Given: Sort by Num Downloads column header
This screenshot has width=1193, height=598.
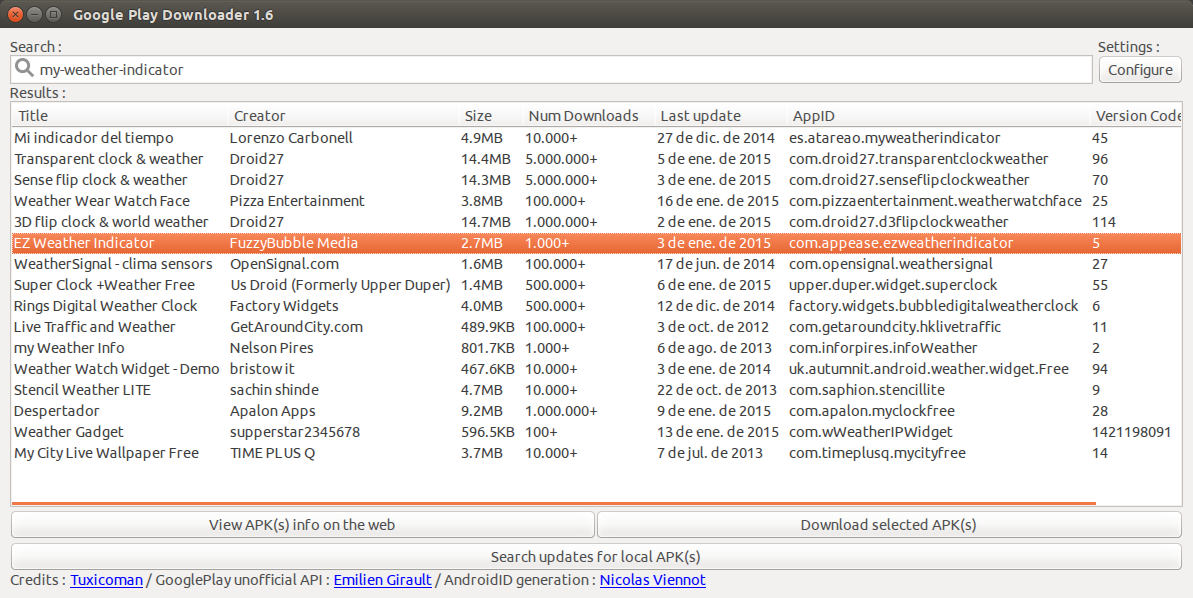Looking at the screenshot, I should 589,116.
